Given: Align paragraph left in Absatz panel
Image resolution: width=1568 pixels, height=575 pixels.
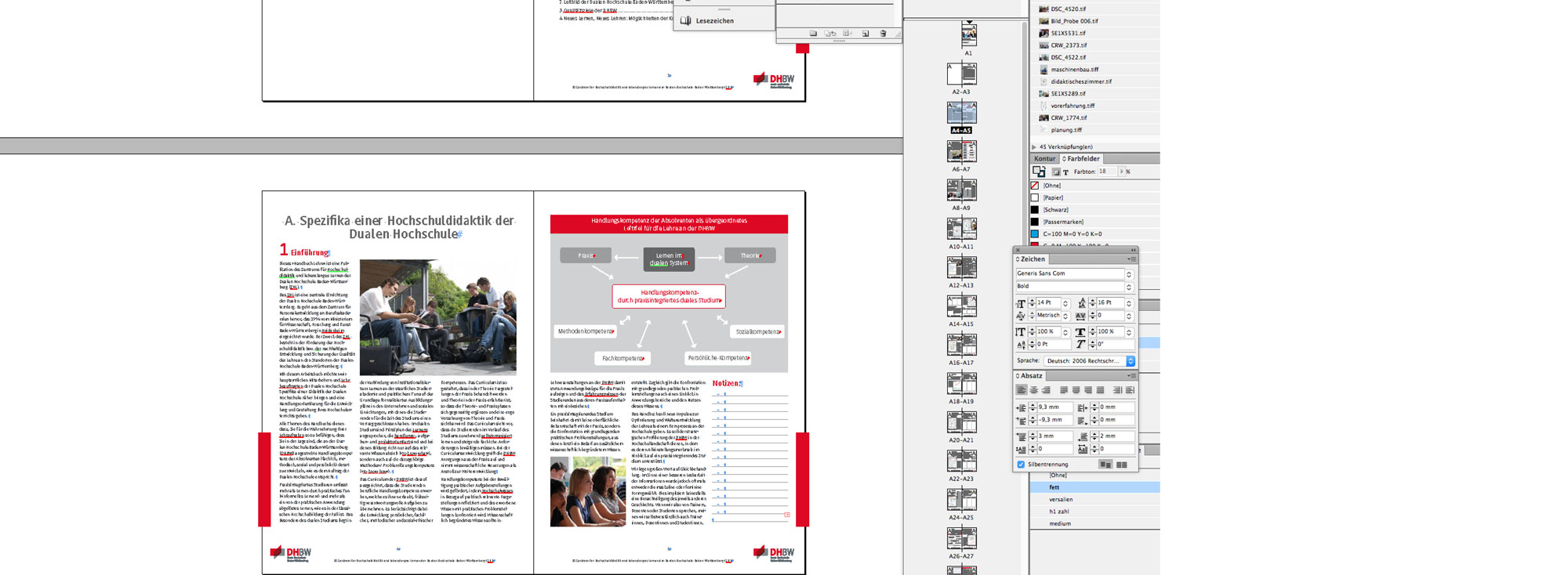Looking at the screenshot, I should tap(1022, 390).
